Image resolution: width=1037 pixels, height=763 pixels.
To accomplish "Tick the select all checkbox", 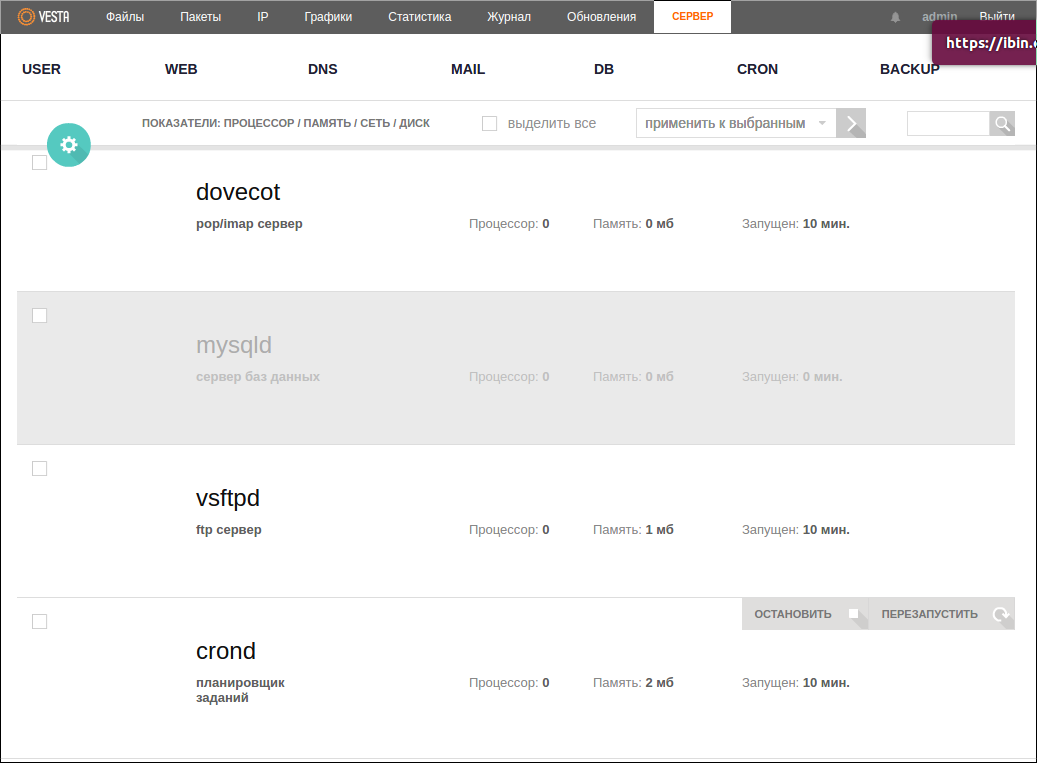I will tap(489, 124).
